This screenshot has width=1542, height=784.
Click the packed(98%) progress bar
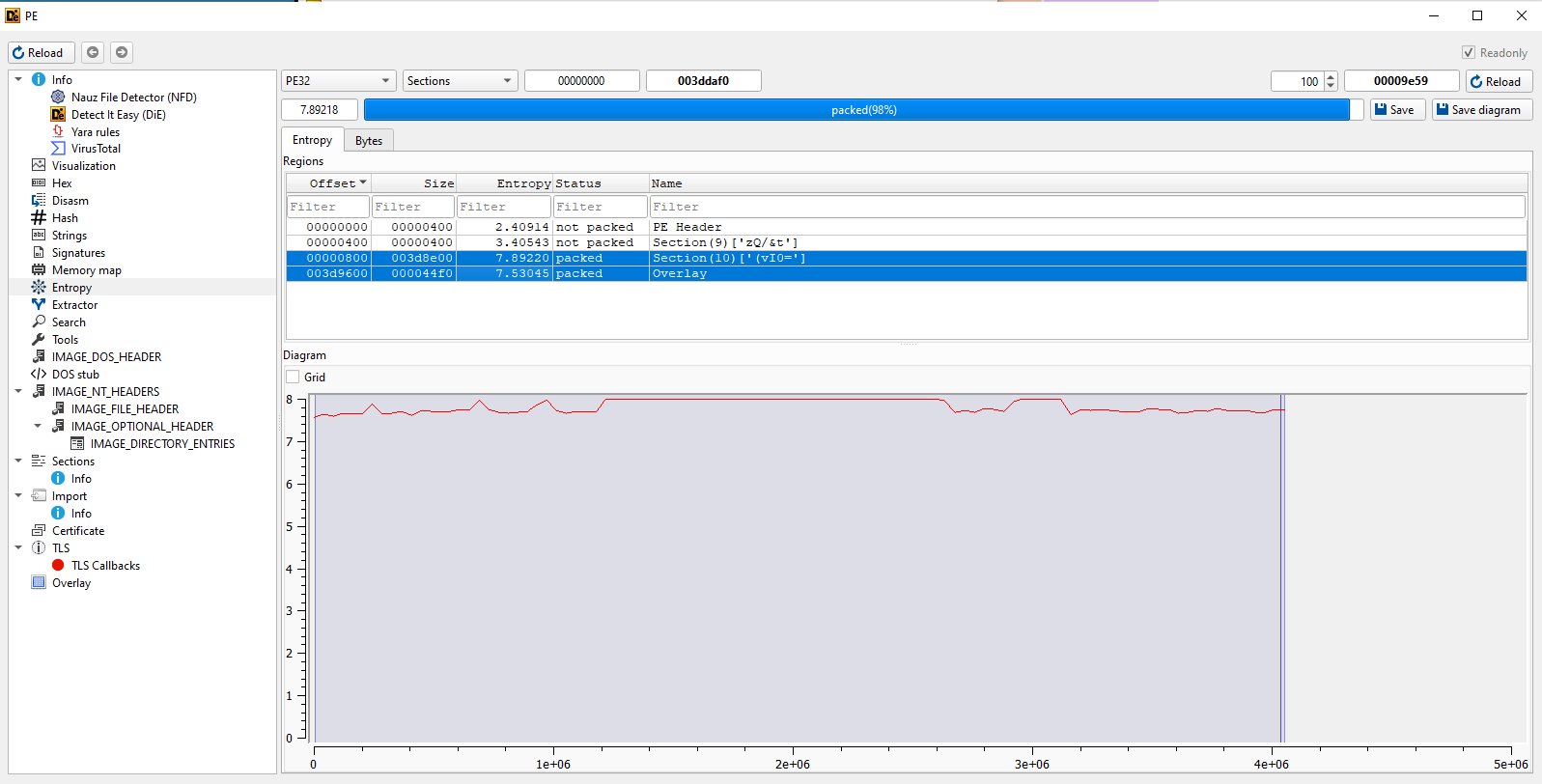863,110
